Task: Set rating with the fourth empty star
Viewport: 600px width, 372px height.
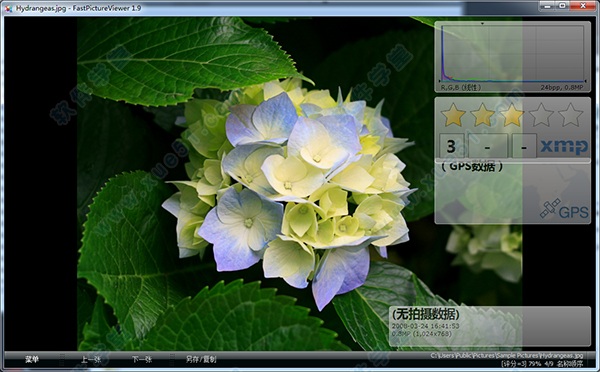Action: pyautogui.click(x=541, y=115)
